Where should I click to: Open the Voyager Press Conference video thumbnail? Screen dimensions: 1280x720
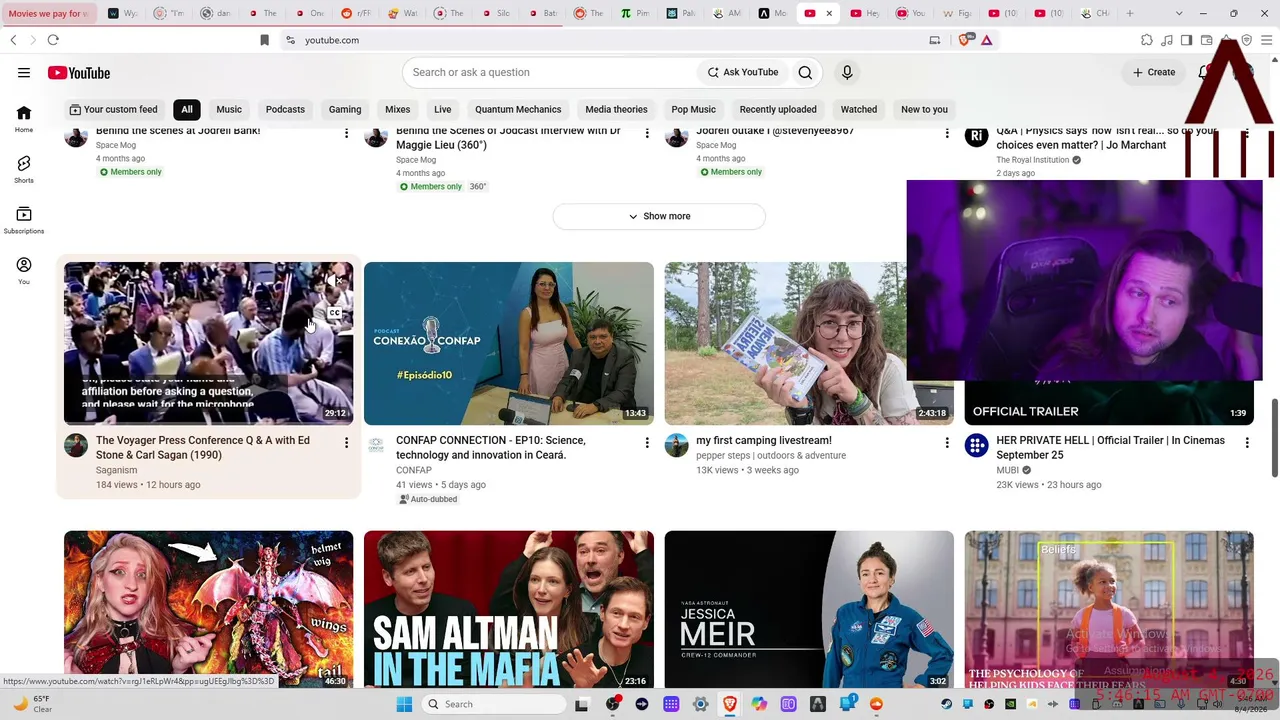(x=208, y=343)
